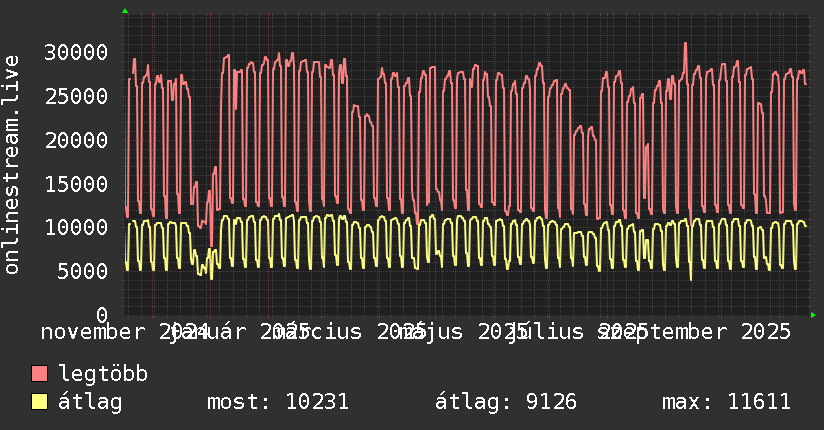Image resolution: width=824 pixels, height=430 pixels.
Task: Click the 'max: 11611' value
Action: tap(726, 402)
